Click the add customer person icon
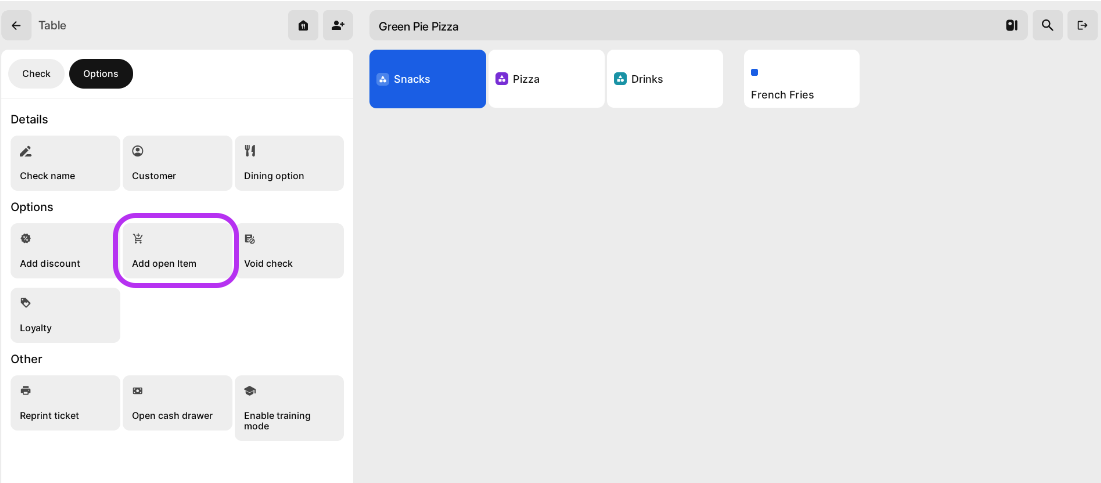The height and width of the screenshot is (483, 1101). (338, 25)
